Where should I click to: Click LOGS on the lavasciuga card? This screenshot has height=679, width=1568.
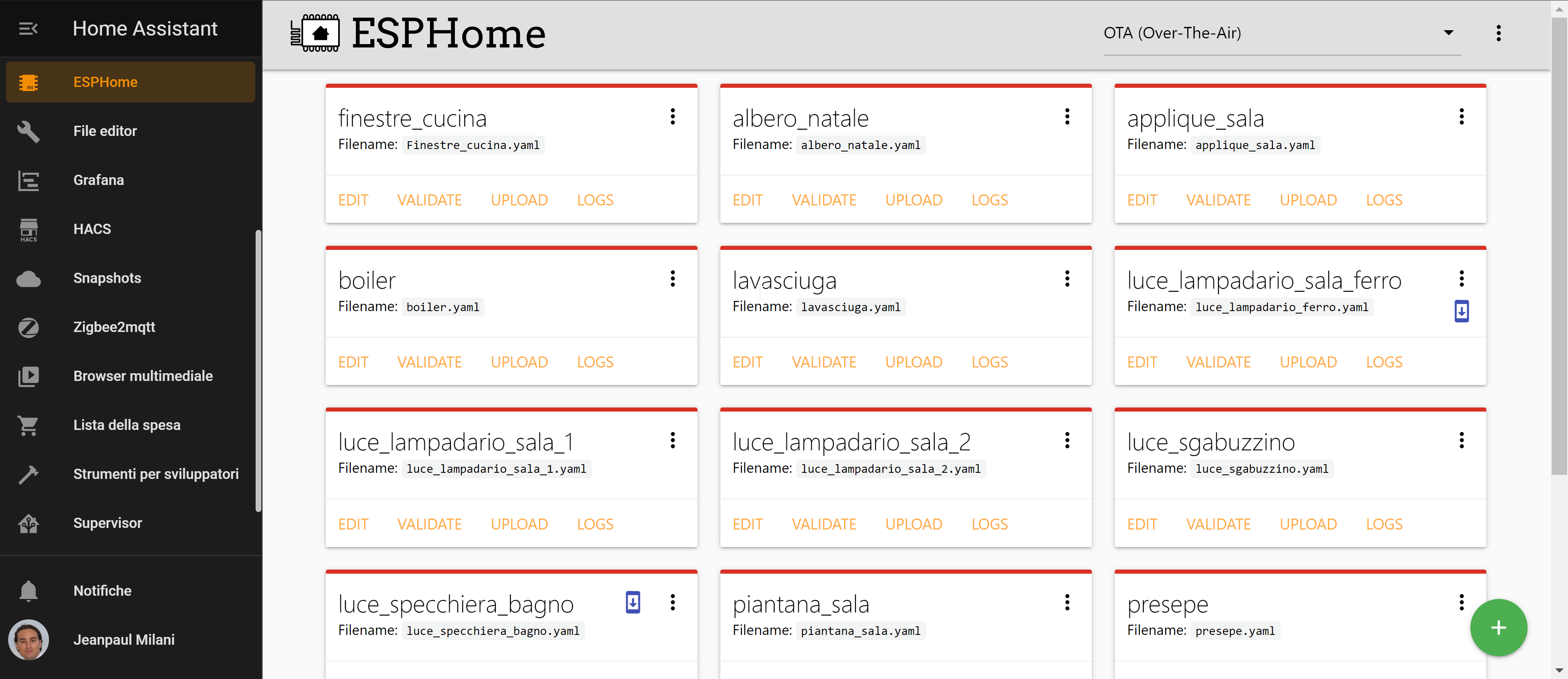point(989,361)
